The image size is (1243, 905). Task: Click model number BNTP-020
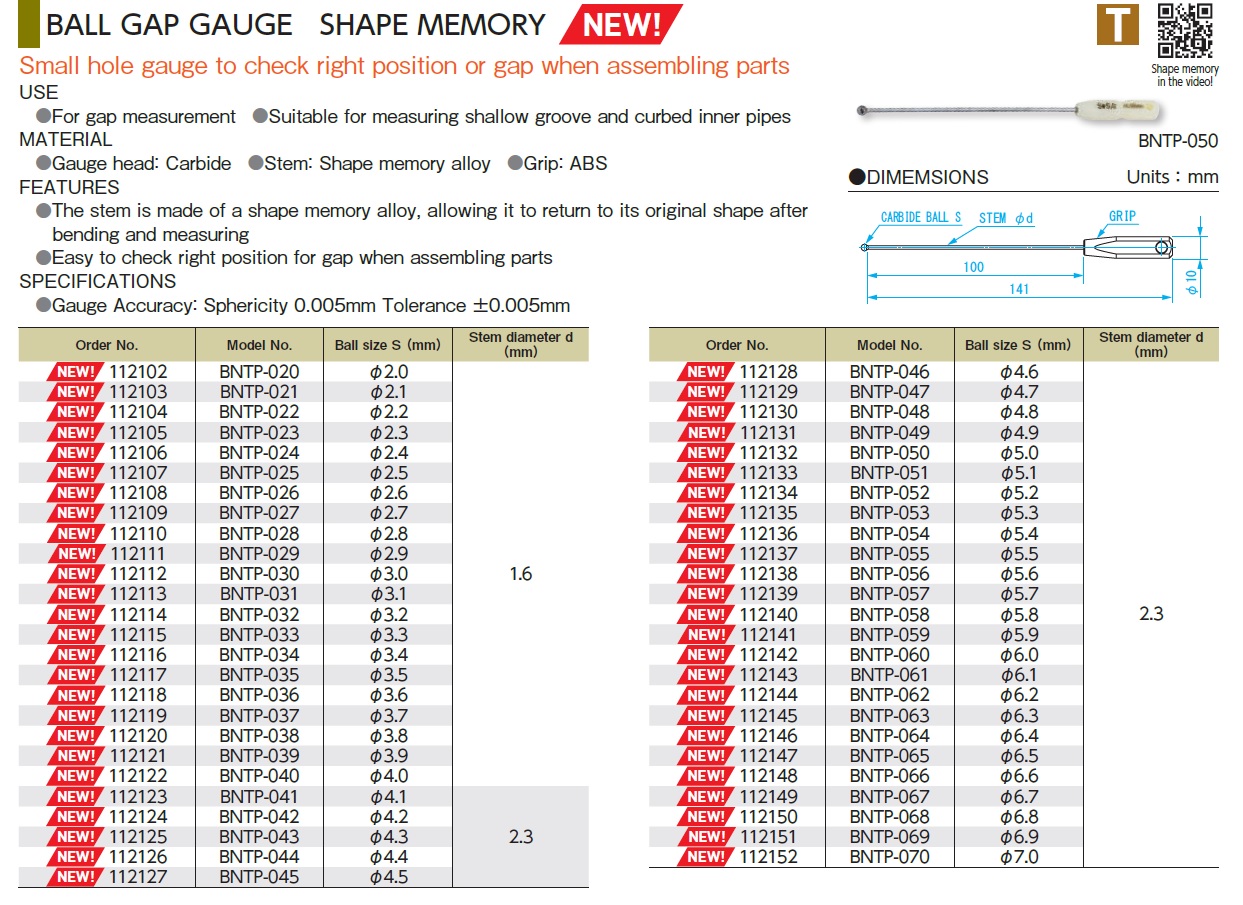[259, 372]
